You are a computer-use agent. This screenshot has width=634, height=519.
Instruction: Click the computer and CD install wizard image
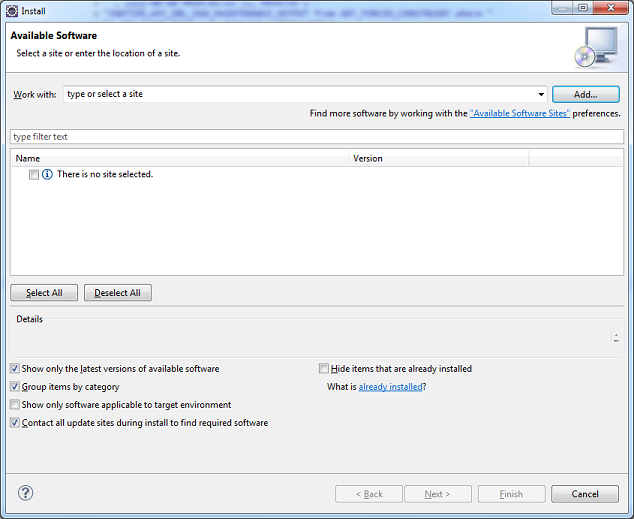coord(596,47)
